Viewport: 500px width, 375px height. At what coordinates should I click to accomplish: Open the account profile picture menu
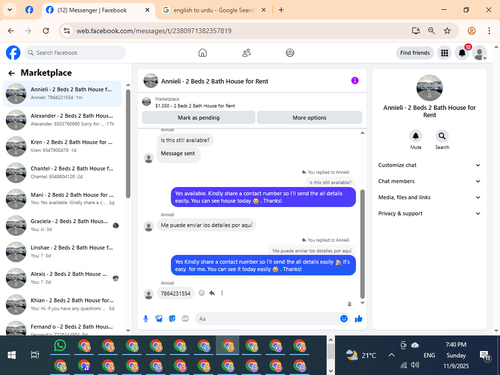pos(480,53)
